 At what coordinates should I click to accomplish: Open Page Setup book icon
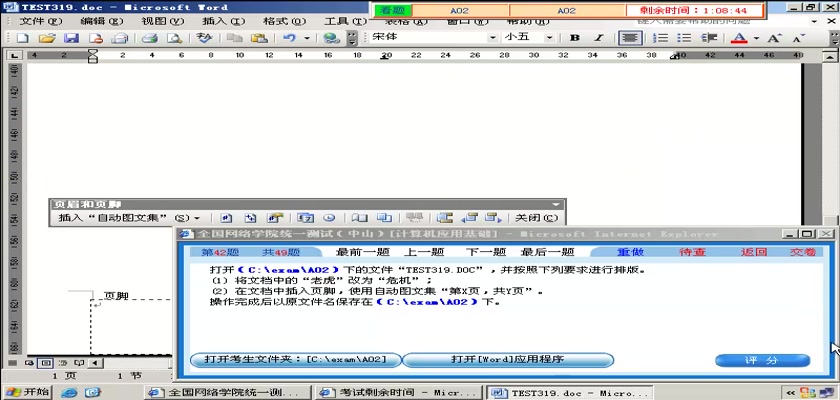(359, 218)
